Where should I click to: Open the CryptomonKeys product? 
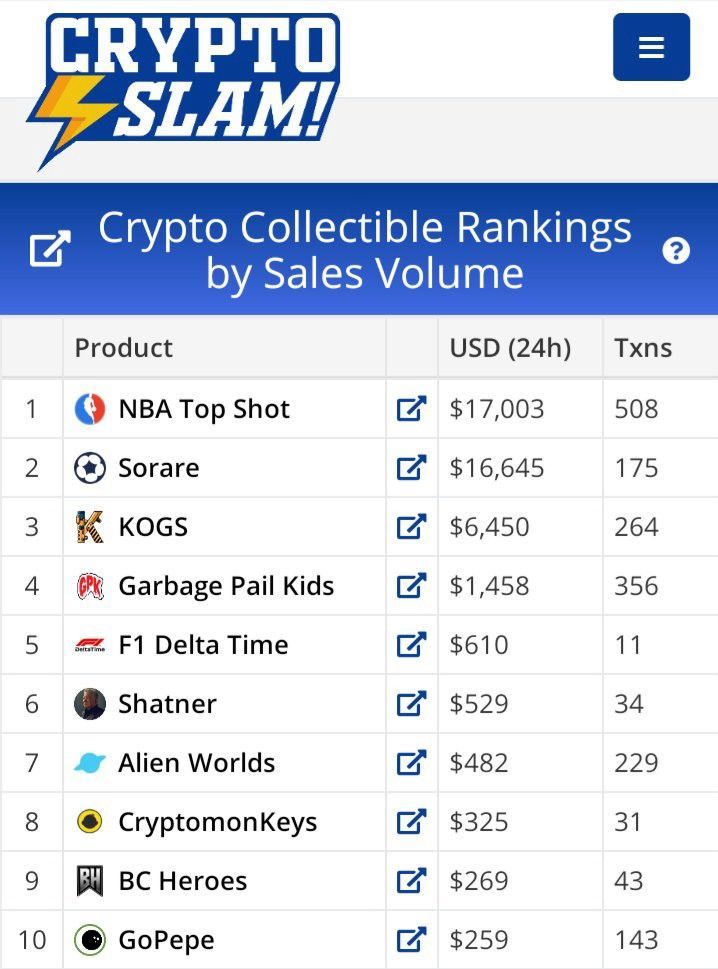tap(218, 823)
